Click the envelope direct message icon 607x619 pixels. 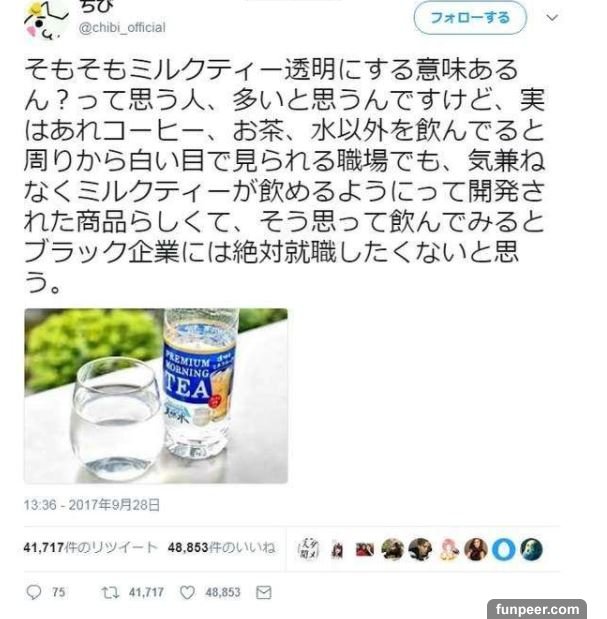[x=264, y=592]
